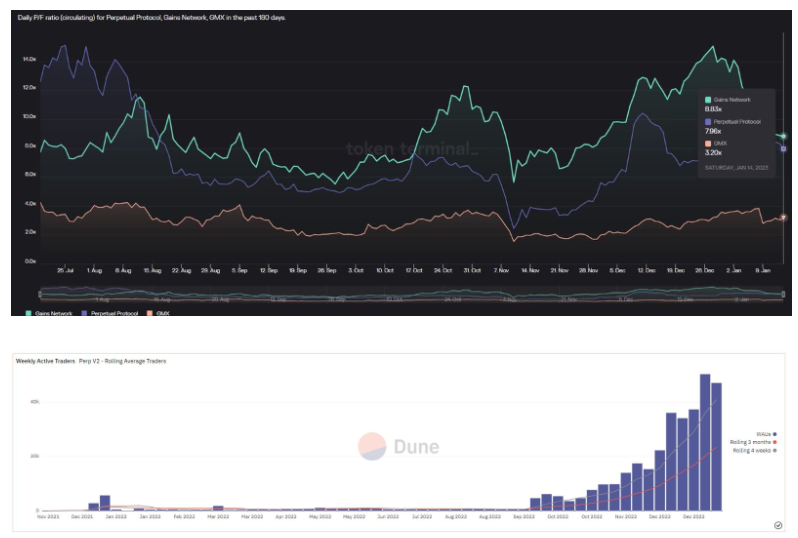Click the '12 Dec' x-axis label
The image size is (798, 538).
(x=646, y=270)
